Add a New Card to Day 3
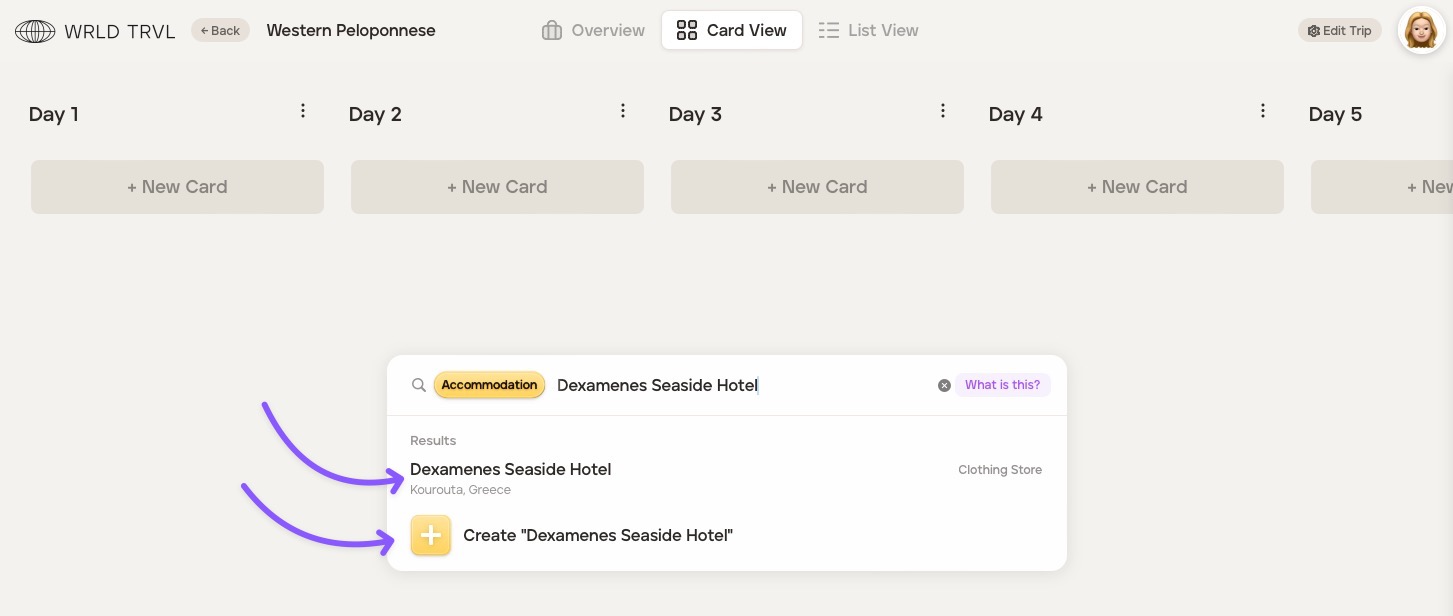This screenshot has height=616, width=1453. point(817,187)
